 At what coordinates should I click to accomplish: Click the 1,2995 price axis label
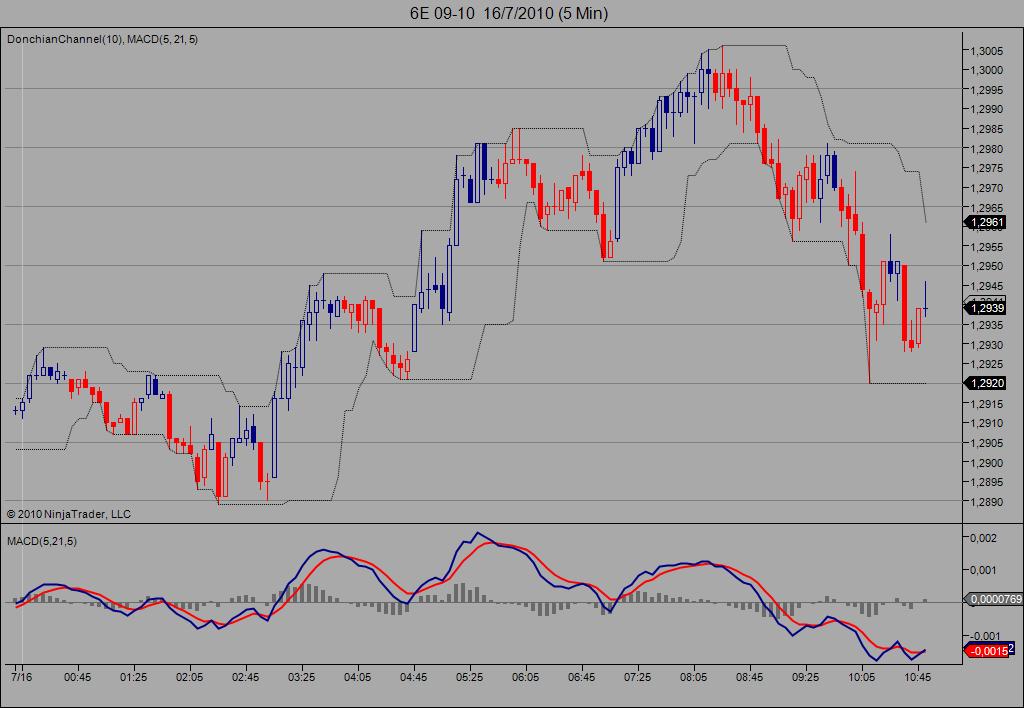click(x=986, y=90)
